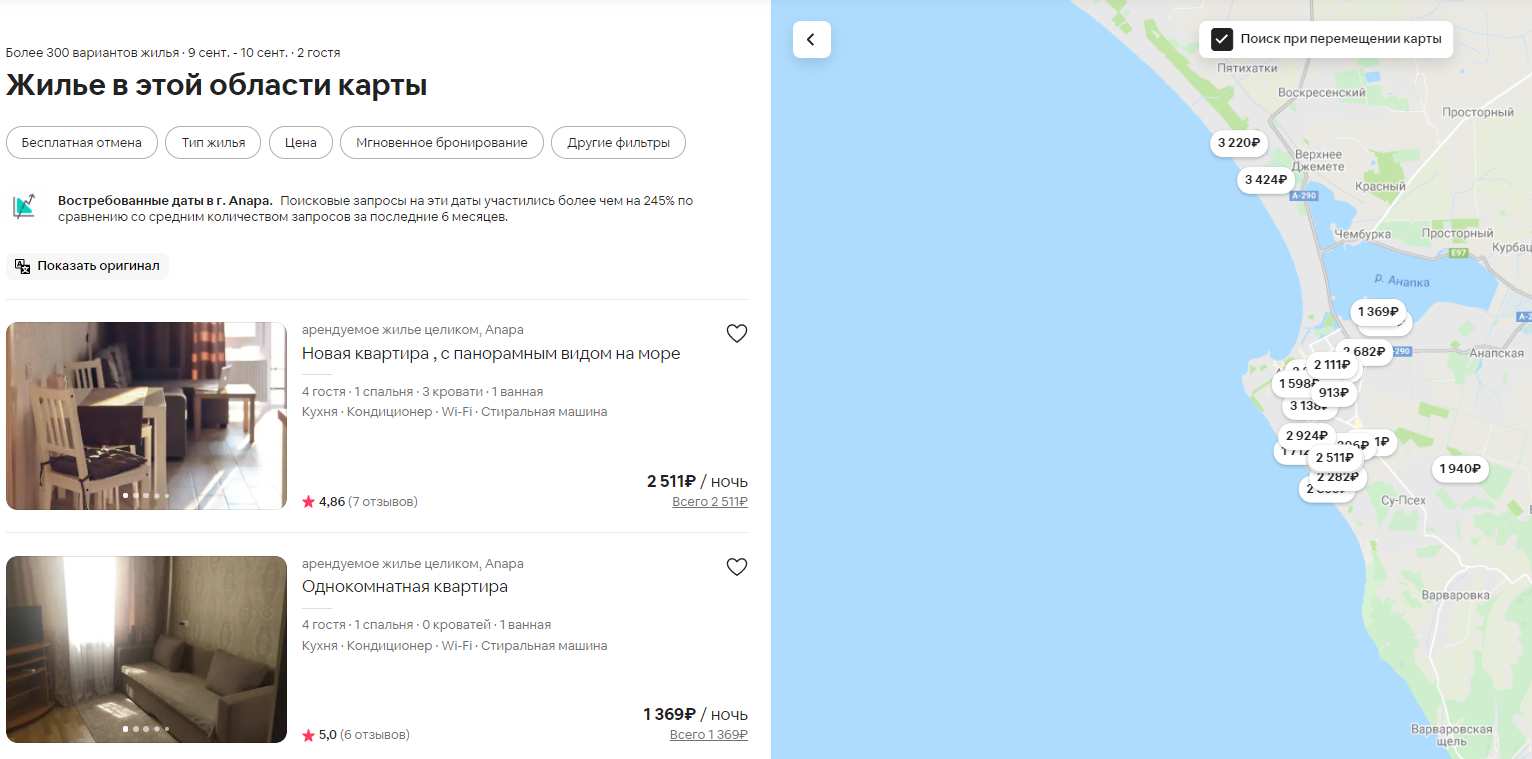
Task: Click Показать оригинал button
Action: click(88, 266)
